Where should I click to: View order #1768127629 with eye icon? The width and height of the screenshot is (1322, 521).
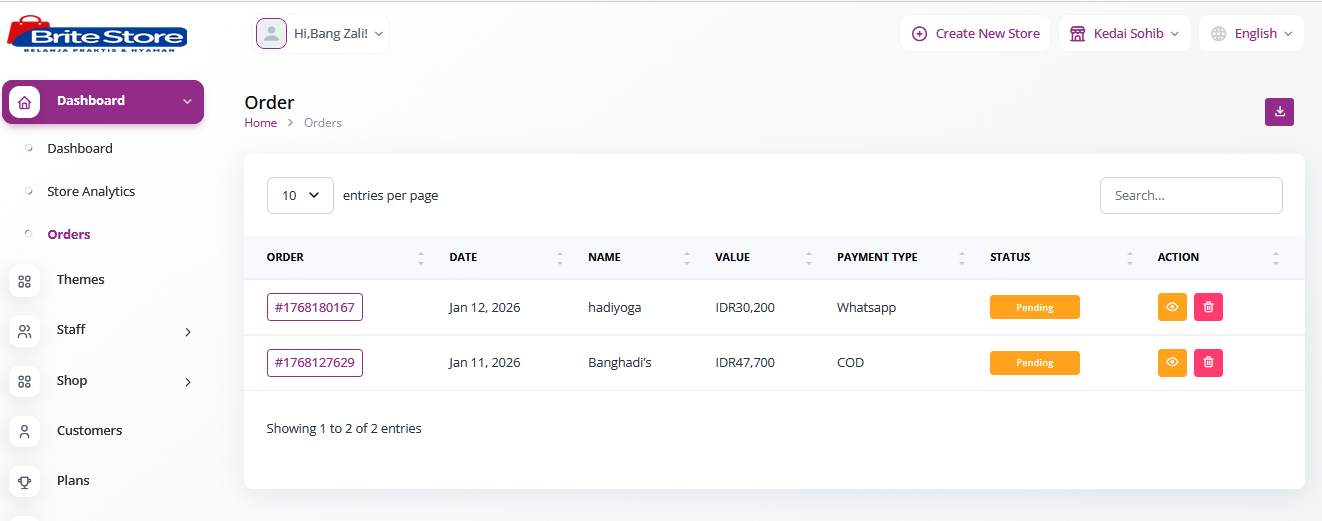(x=1172, y=362)
